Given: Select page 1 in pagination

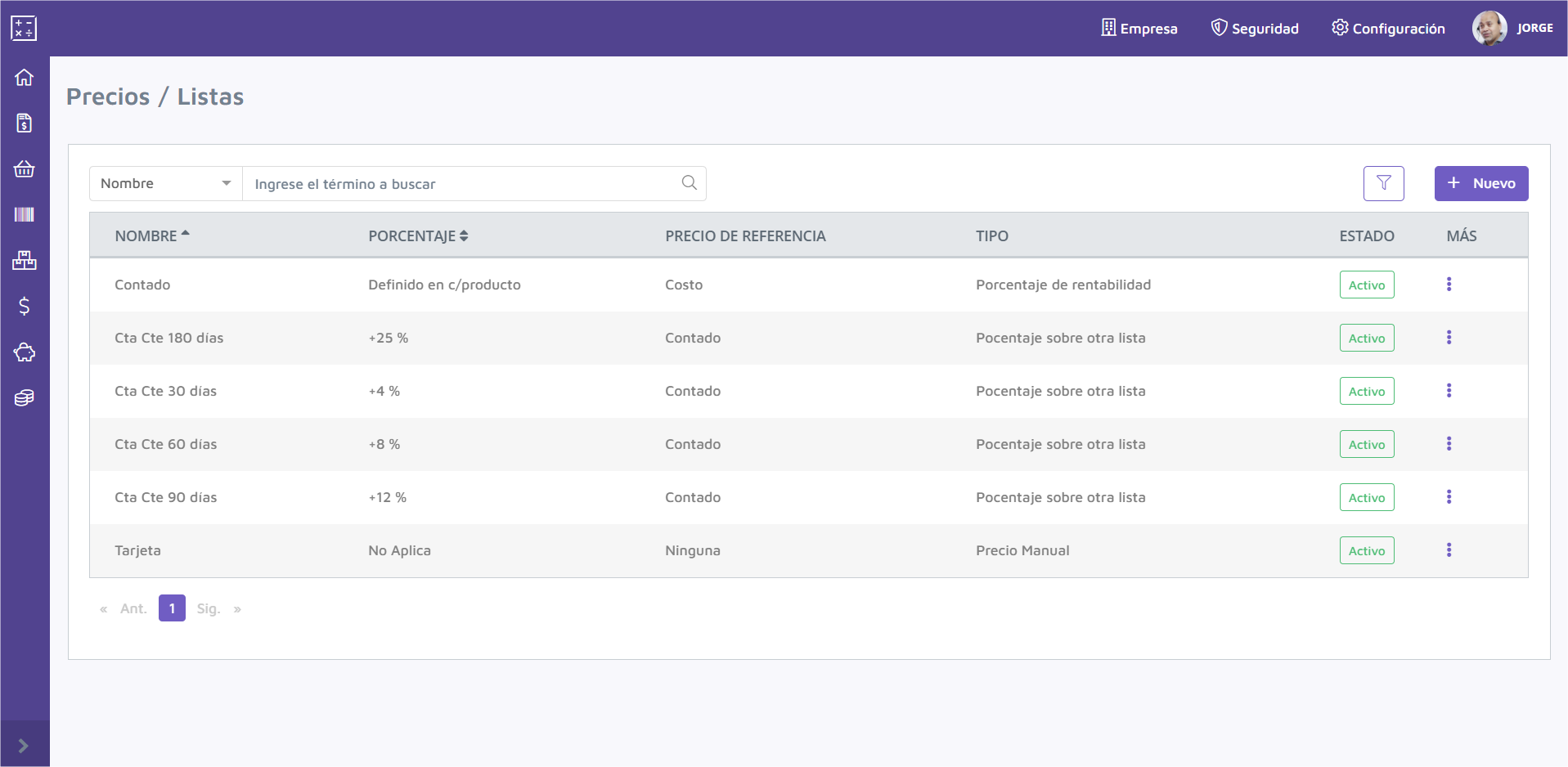Looking at the screenshot, I should (x=172, y=608).
